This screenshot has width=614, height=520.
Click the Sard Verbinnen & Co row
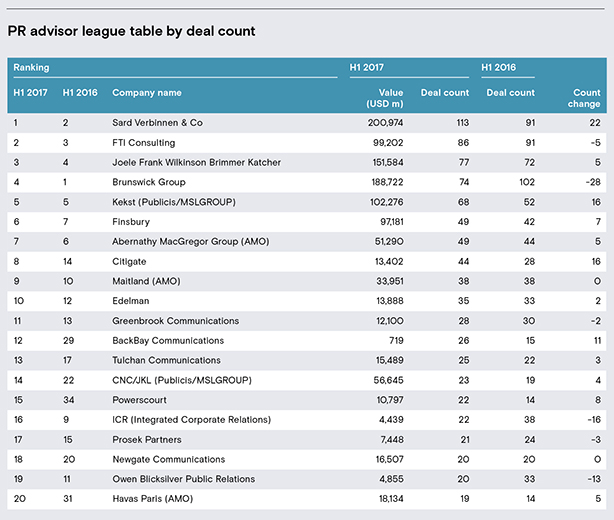(x=307, y=123)
